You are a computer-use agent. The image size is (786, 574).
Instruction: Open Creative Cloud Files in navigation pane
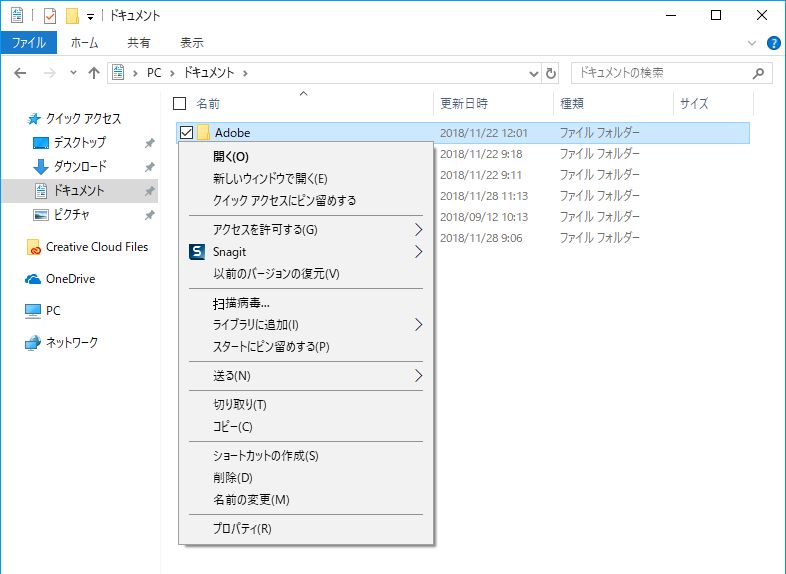pyautogui.click(x=97, y=247)
